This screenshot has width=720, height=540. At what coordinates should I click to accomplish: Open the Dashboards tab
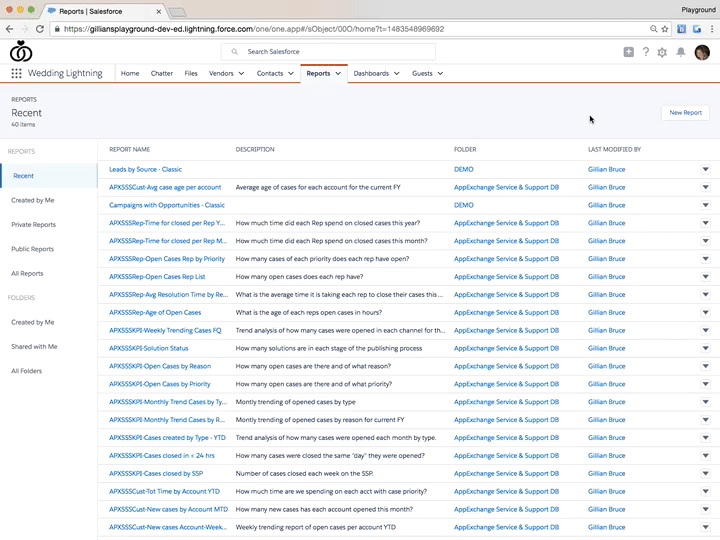coord(371,73)
